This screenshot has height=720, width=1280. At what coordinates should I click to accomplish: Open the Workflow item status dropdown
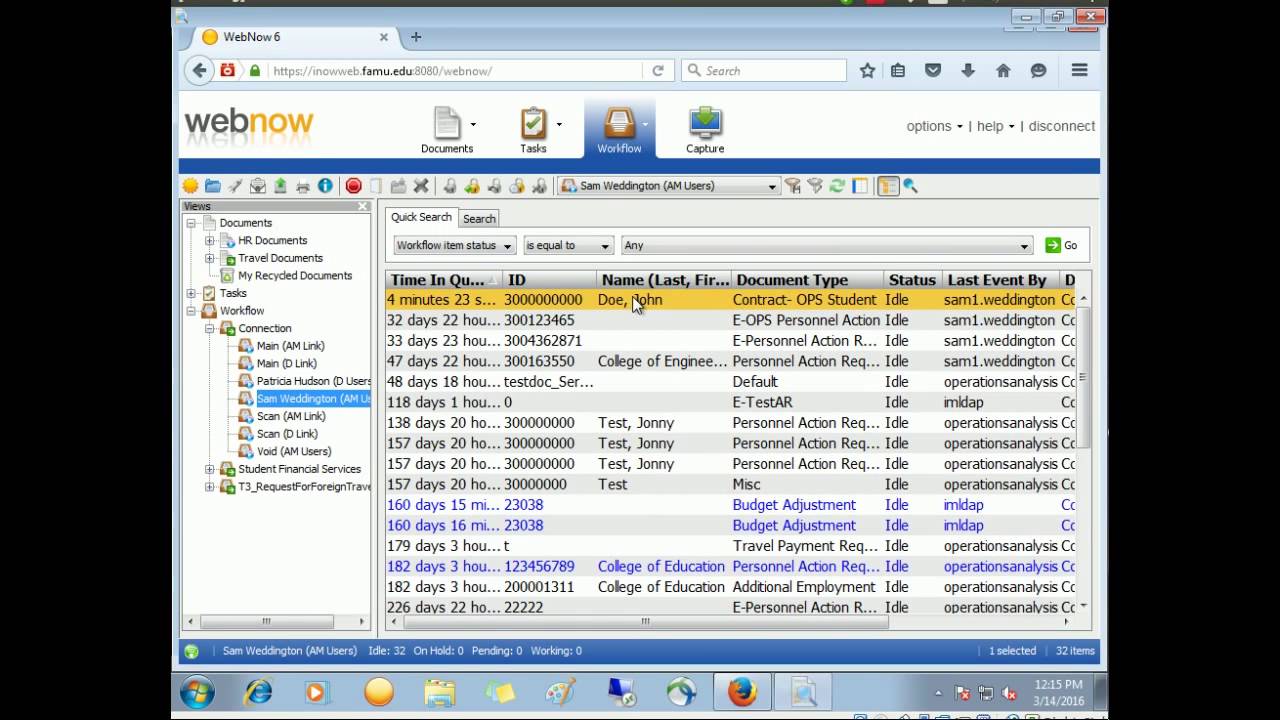(455, 245)
